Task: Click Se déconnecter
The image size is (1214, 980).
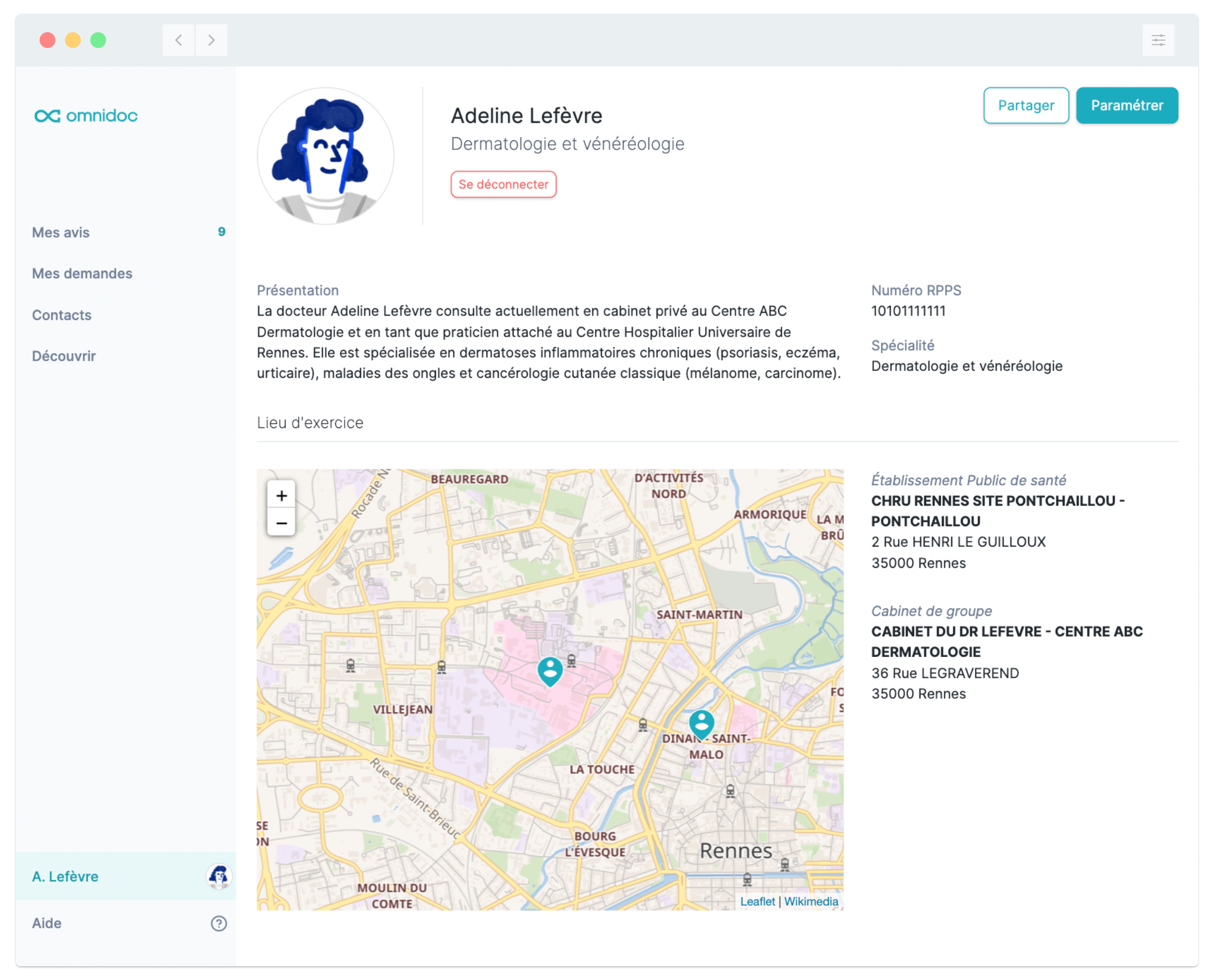Action: [x=503, y=185]
